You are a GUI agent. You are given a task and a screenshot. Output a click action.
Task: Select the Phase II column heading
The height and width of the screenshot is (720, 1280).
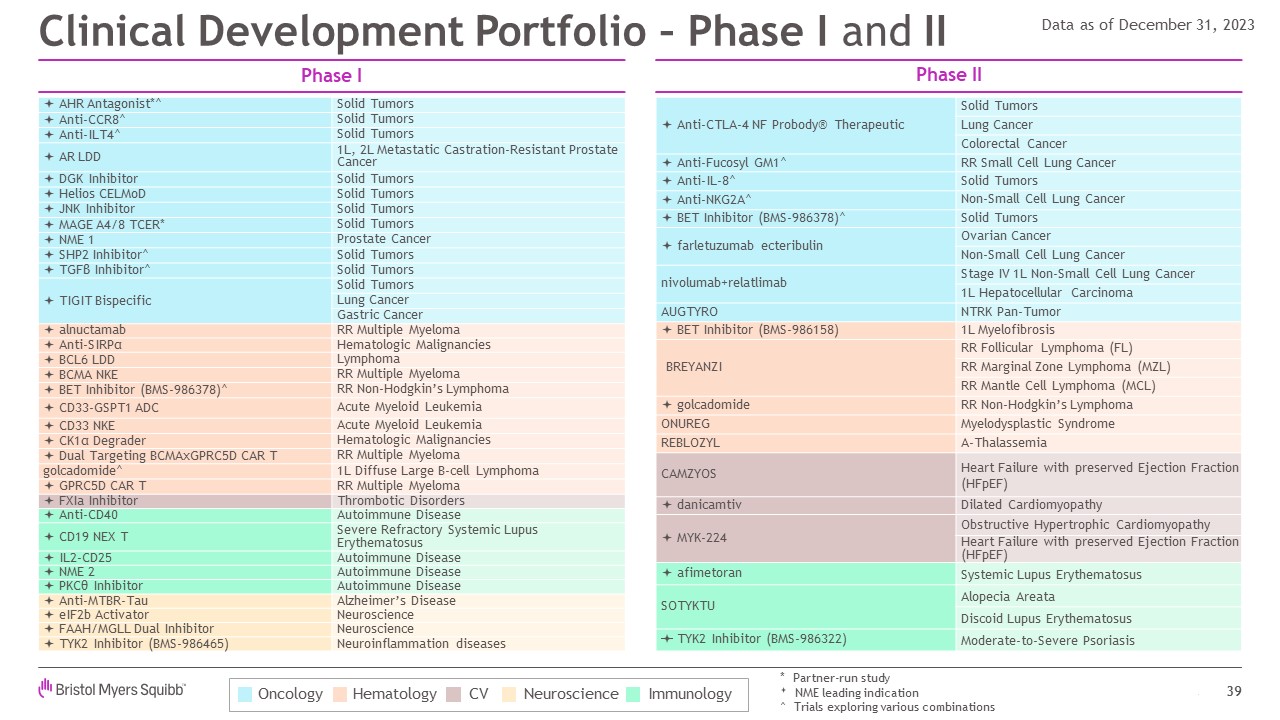pos(948,75)
